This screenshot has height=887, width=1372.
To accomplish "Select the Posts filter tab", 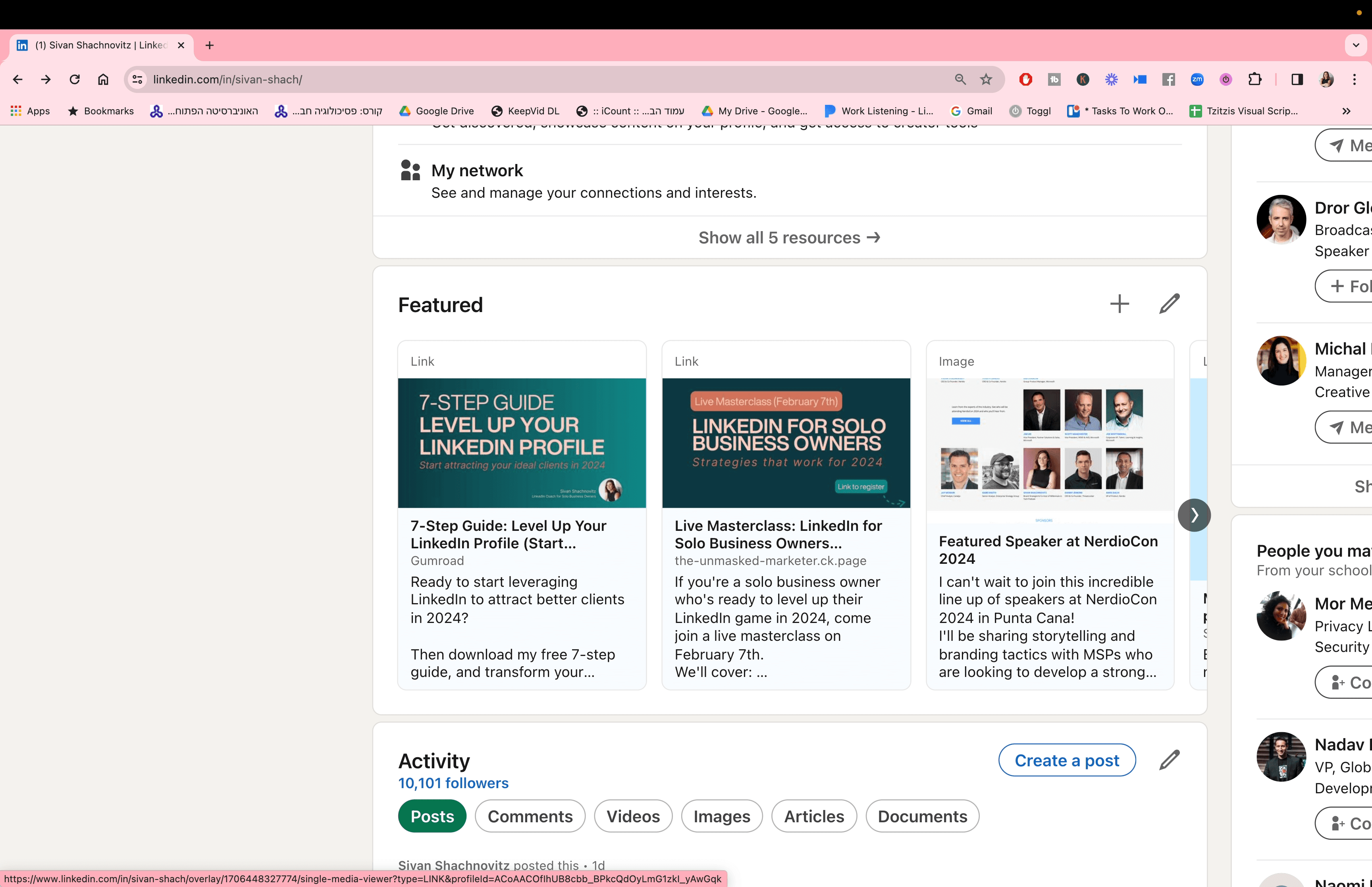I will pos(432,816).
